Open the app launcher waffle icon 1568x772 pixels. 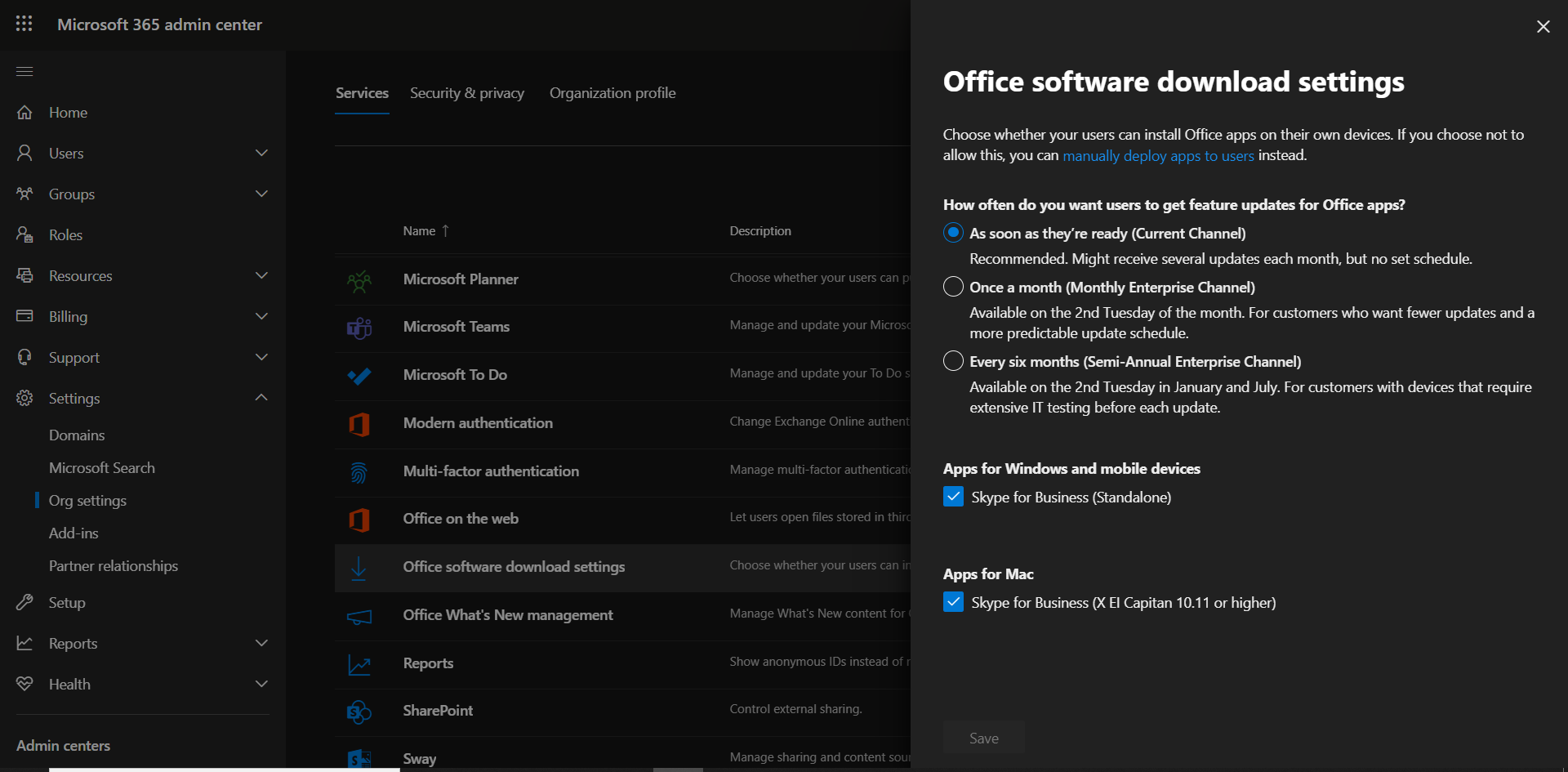click(24, 24)
